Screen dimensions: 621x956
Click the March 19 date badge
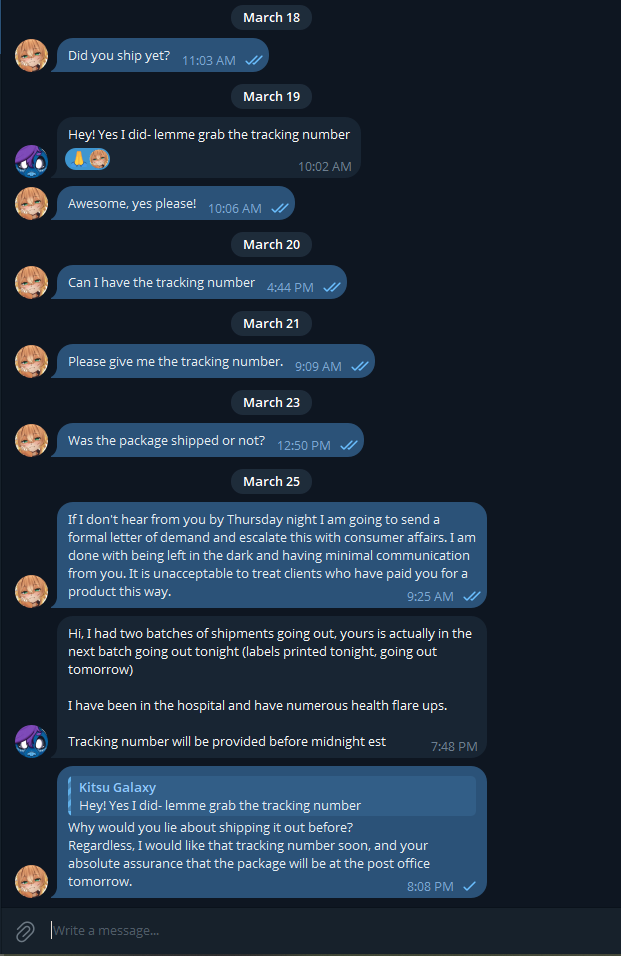coord(271,97)
